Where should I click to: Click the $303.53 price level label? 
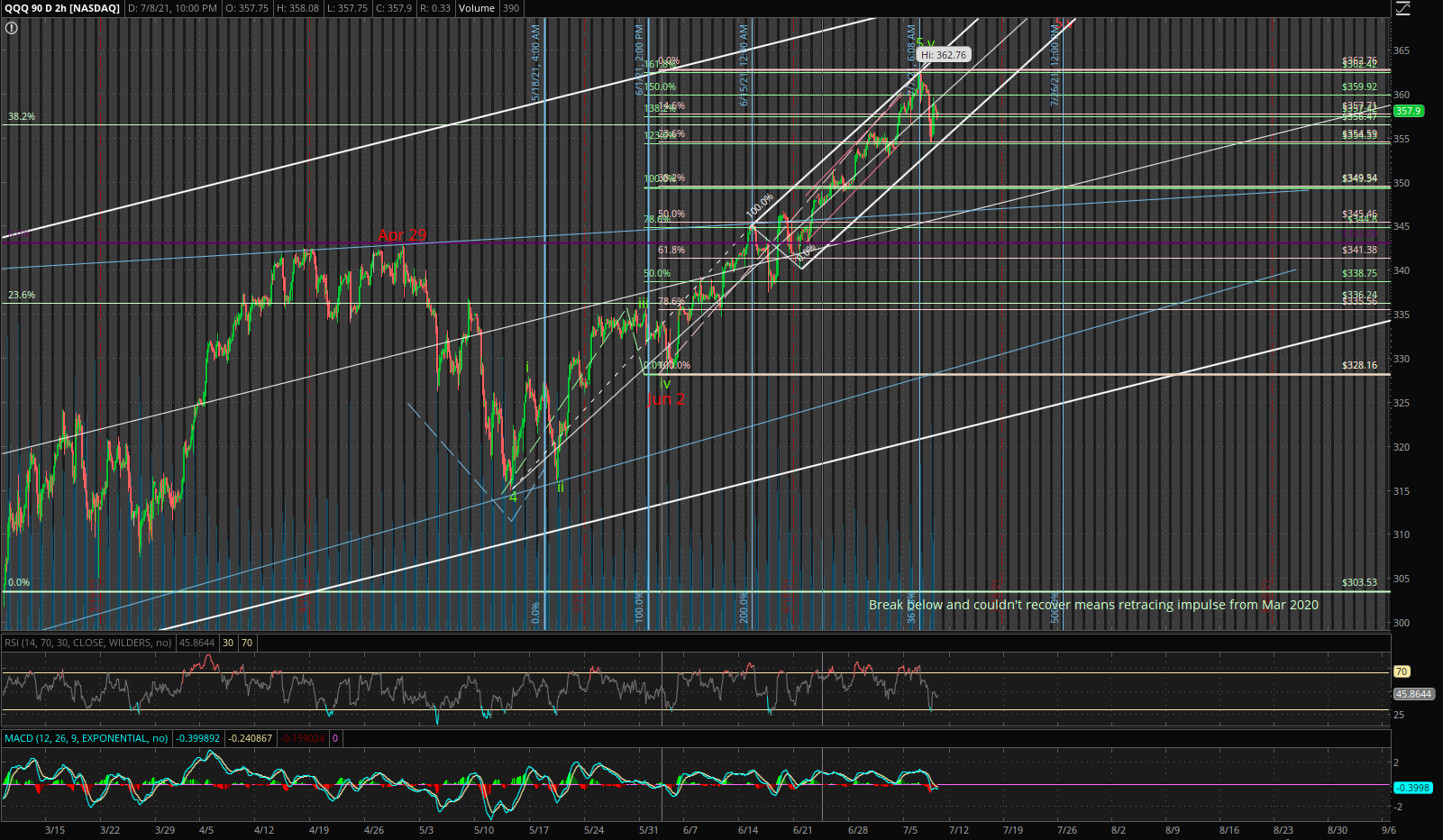click(1359, 582)
